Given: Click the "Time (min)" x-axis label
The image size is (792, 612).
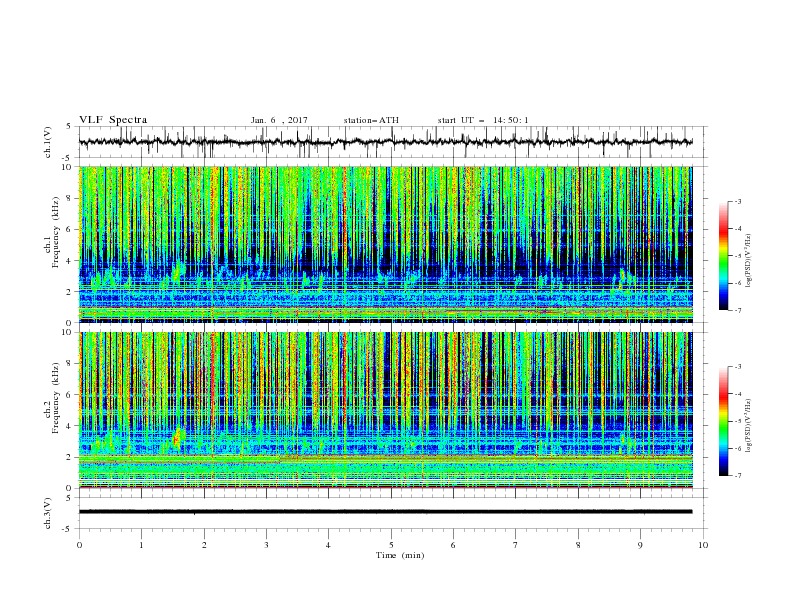Looking at the screenshot, I should 400,555.
